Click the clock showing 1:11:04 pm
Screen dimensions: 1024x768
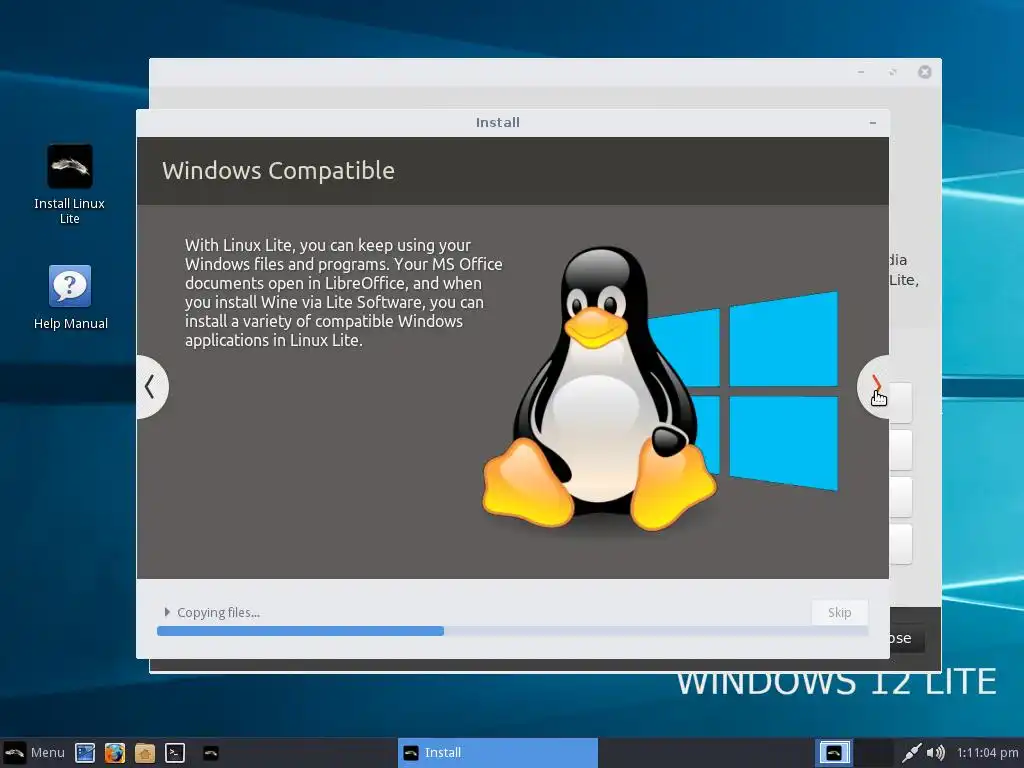987,753
